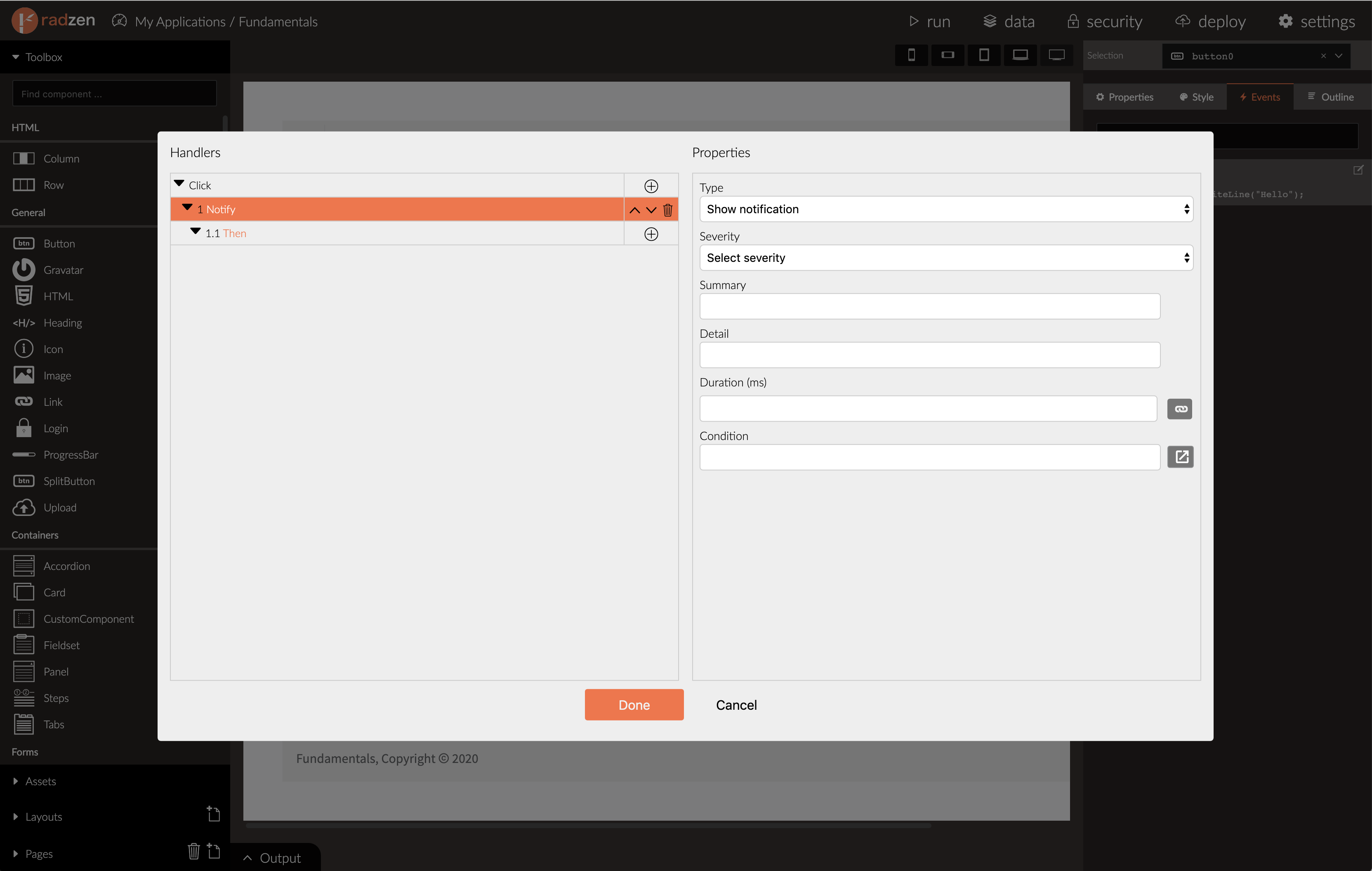Open the deploy menu in top bar
The image size is (1372, 871).
(1210, 21)
